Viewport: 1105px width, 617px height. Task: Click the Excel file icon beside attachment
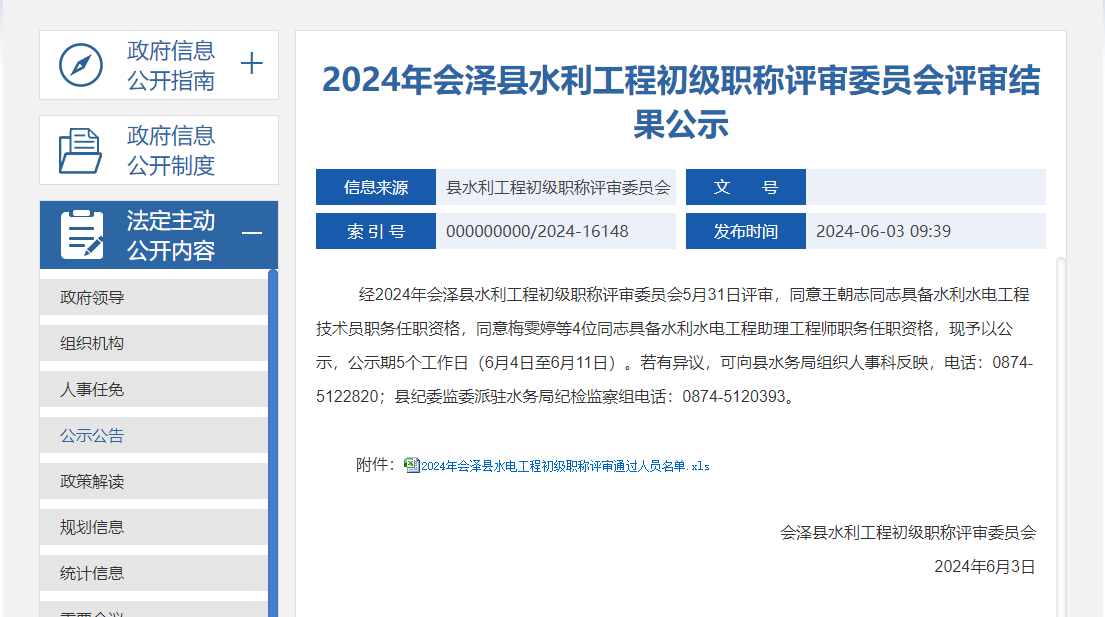[411, 465]
